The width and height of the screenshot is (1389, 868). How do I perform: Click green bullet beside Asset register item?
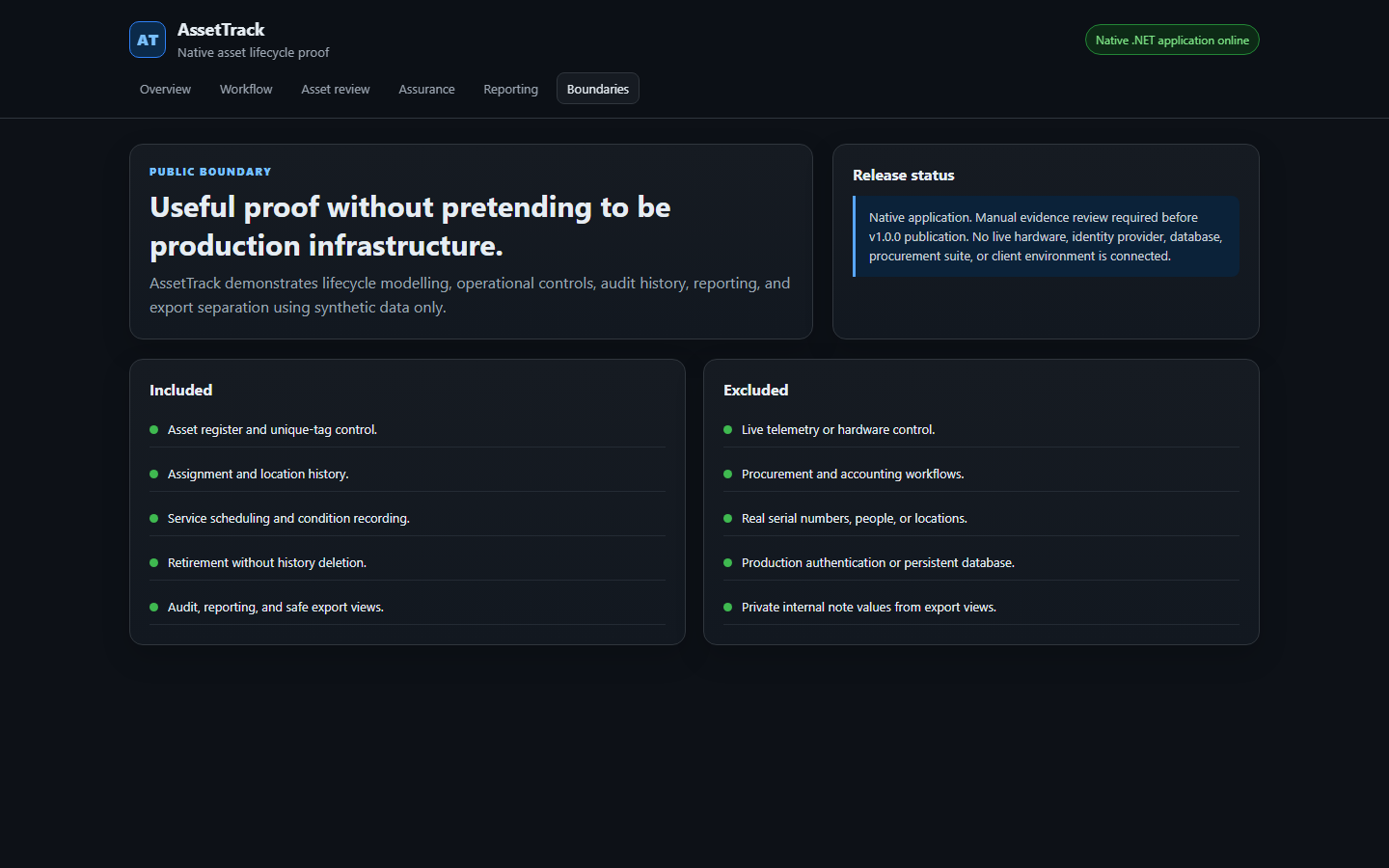(153, 430)
